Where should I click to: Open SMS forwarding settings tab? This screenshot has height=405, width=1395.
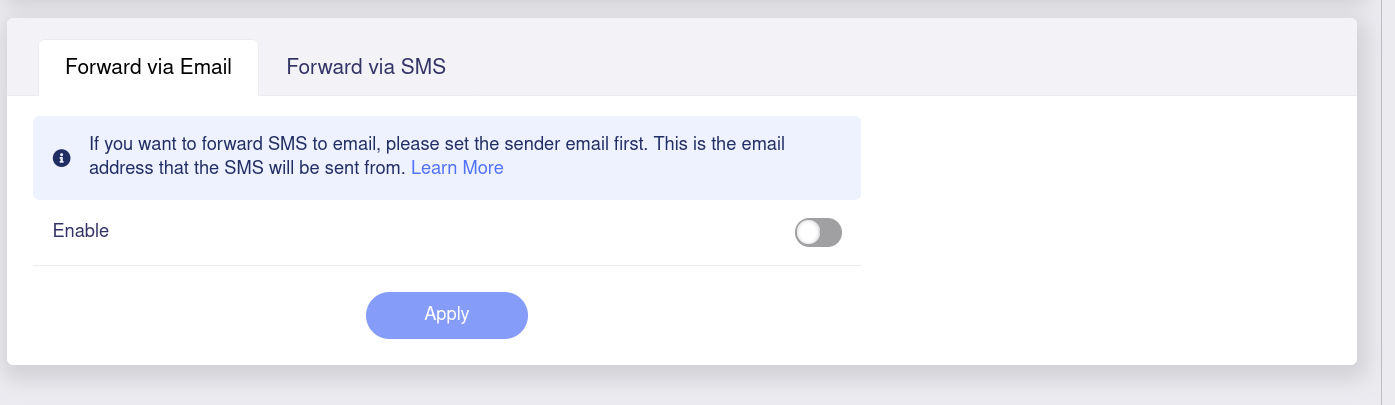pos(366,67)
